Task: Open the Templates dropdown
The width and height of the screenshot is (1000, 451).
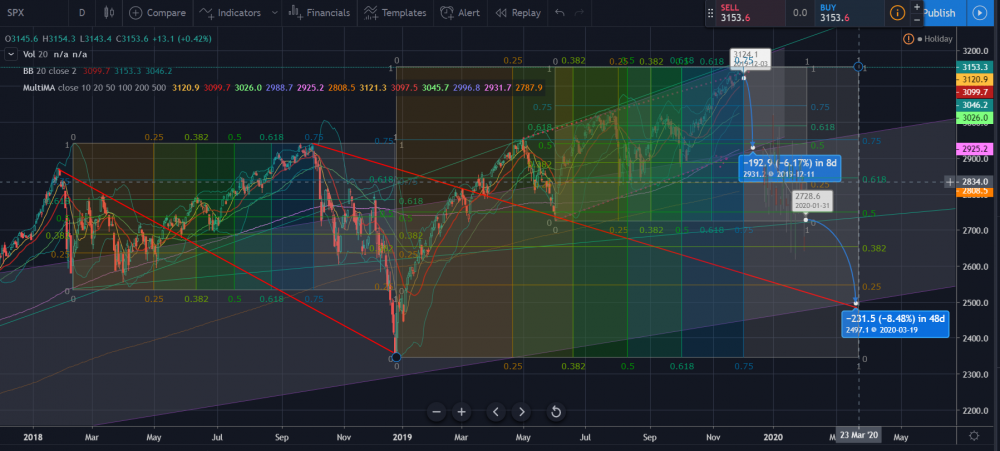Action: (395, 13)
